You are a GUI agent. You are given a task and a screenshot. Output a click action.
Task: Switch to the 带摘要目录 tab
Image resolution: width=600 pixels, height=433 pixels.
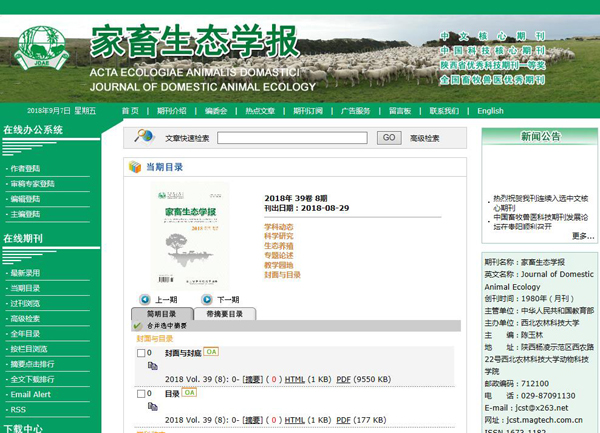tap(225, 313)
